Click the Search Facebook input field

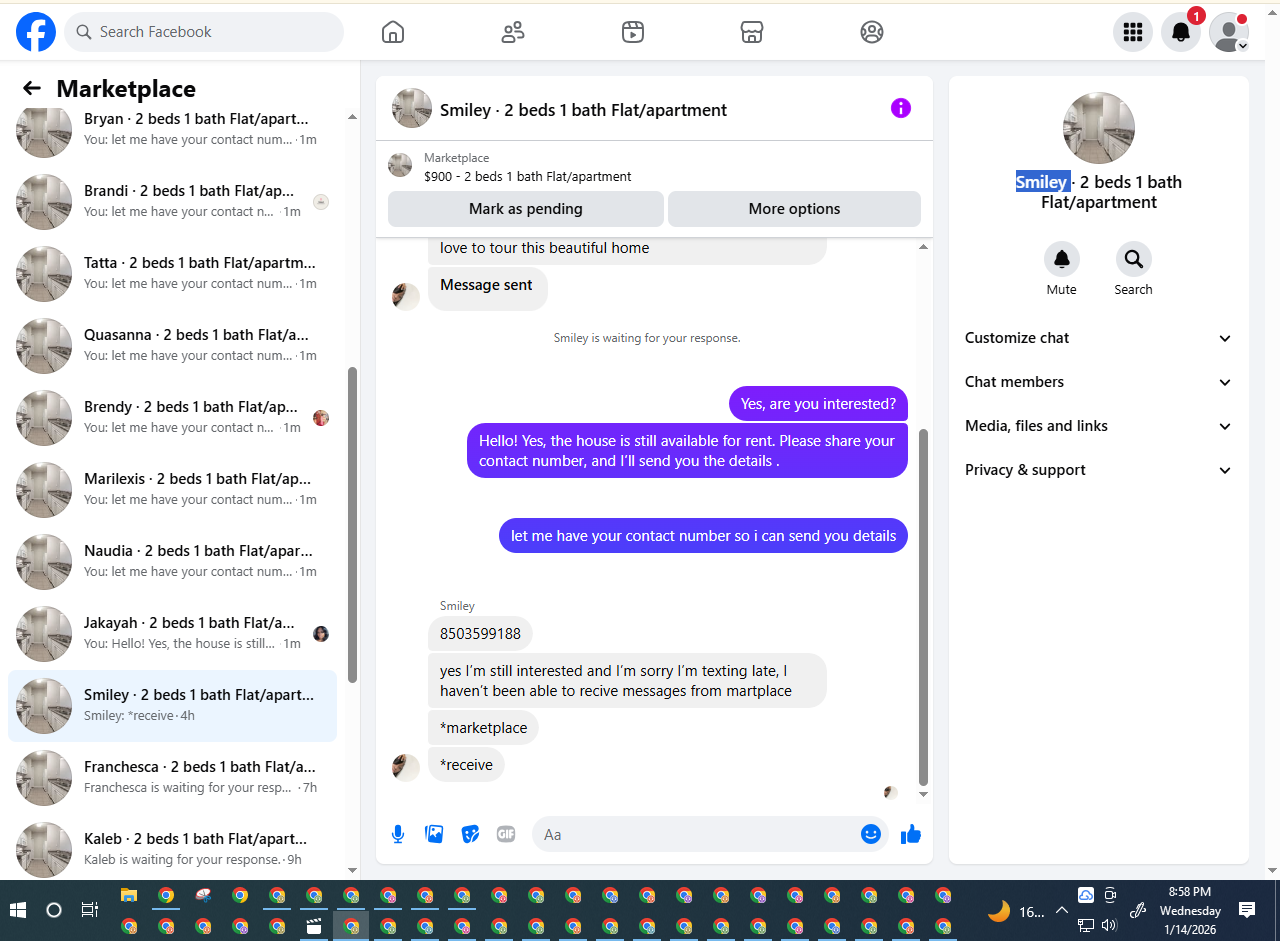coord(204,32)
